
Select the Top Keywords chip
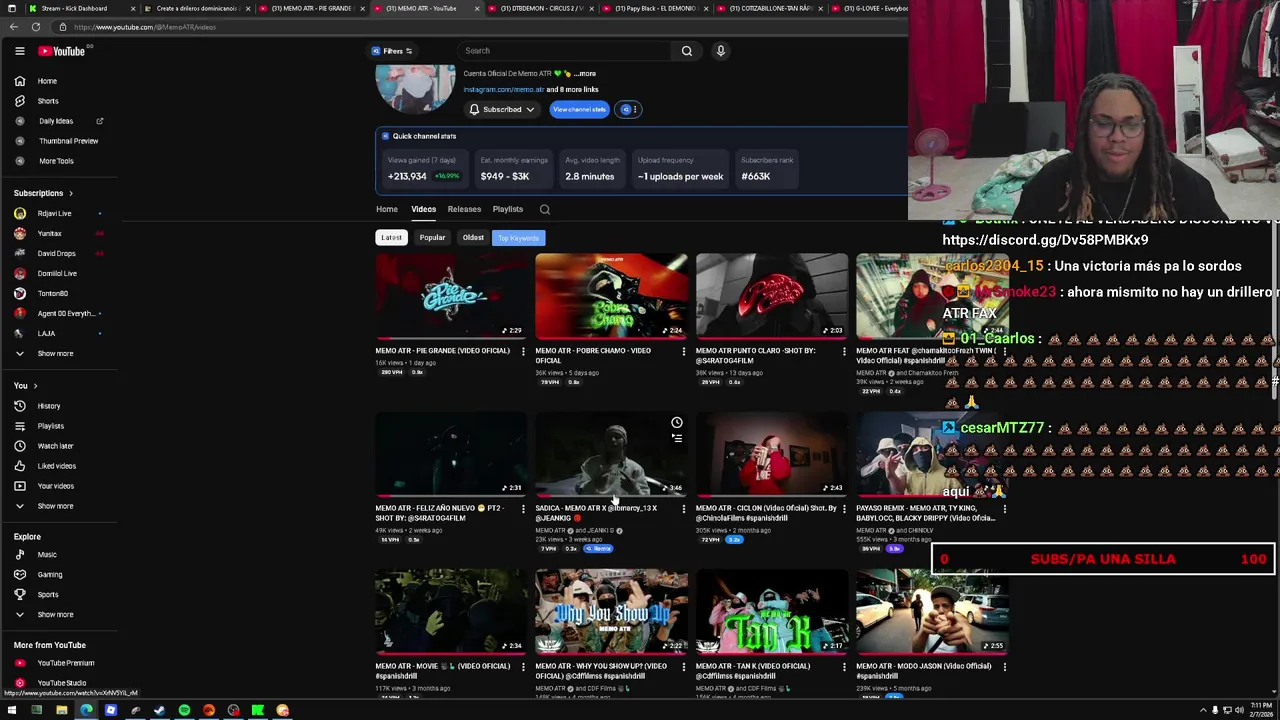518,238
